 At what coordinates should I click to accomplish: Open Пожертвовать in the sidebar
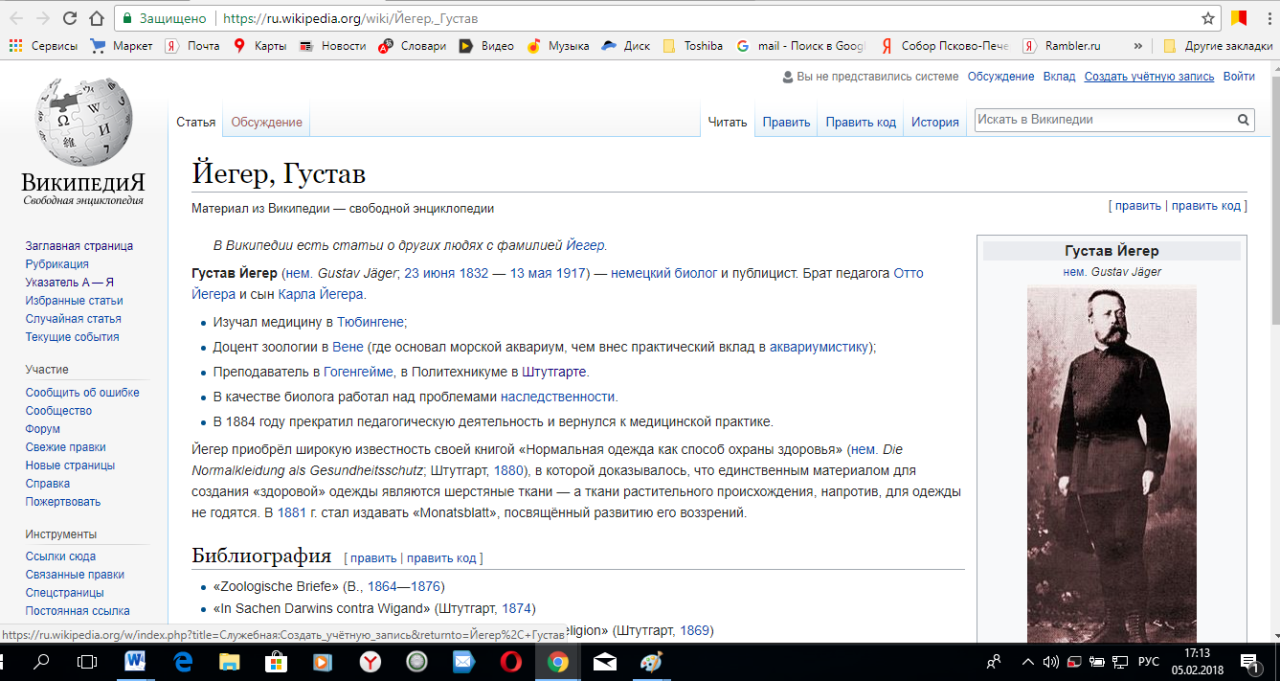coord(63,502)
